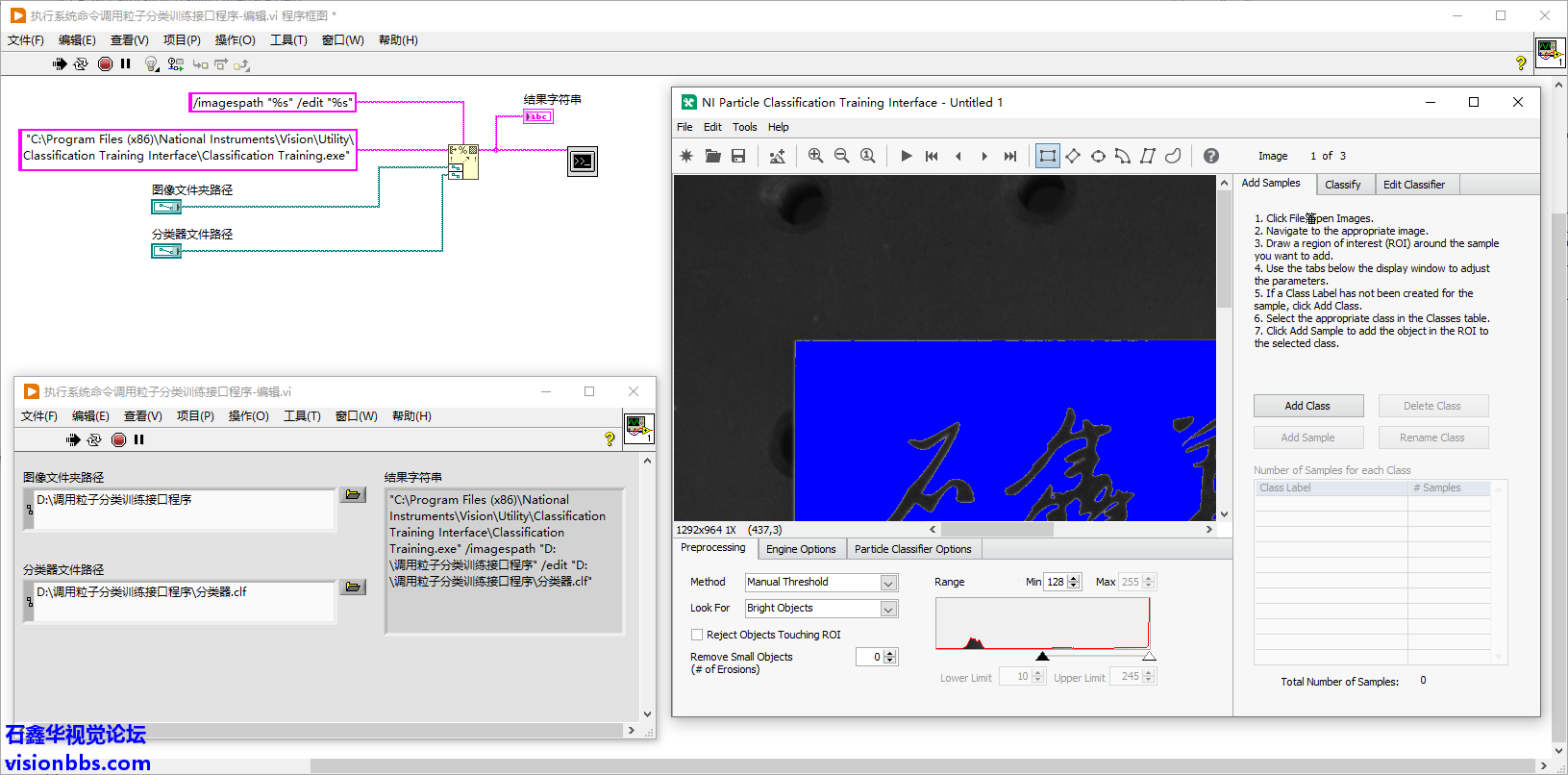Click the black threshold slider marker under histogram
Viewport: 1568px width, 775px height.
pos(1042,657)
